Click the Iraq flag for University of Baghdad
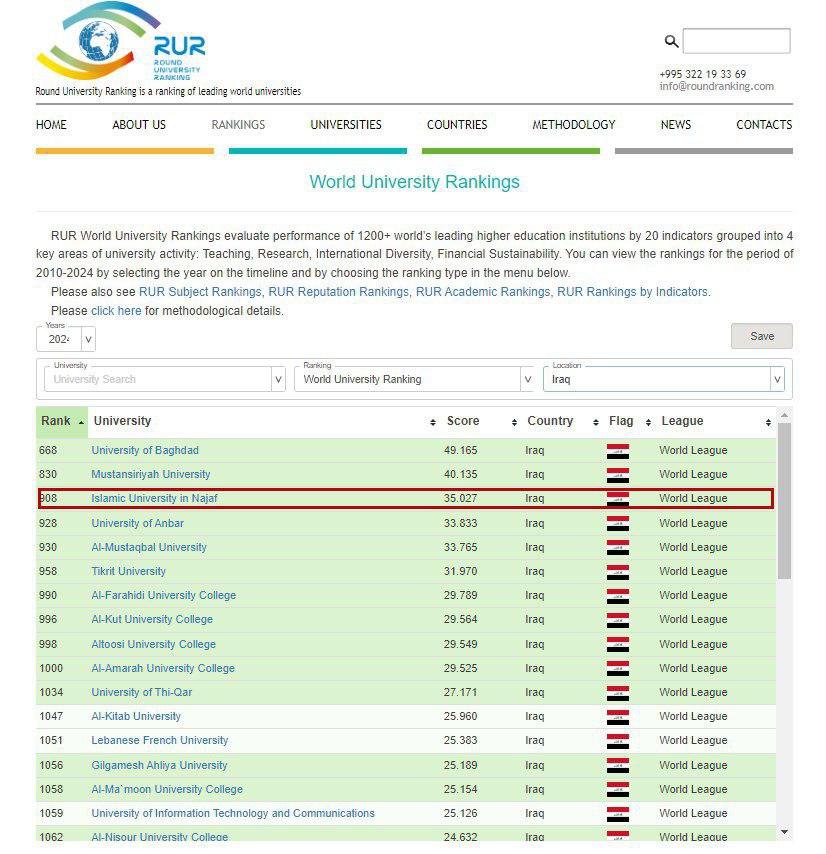This screenshot has width=826, height=854. (x=618, y=451)
